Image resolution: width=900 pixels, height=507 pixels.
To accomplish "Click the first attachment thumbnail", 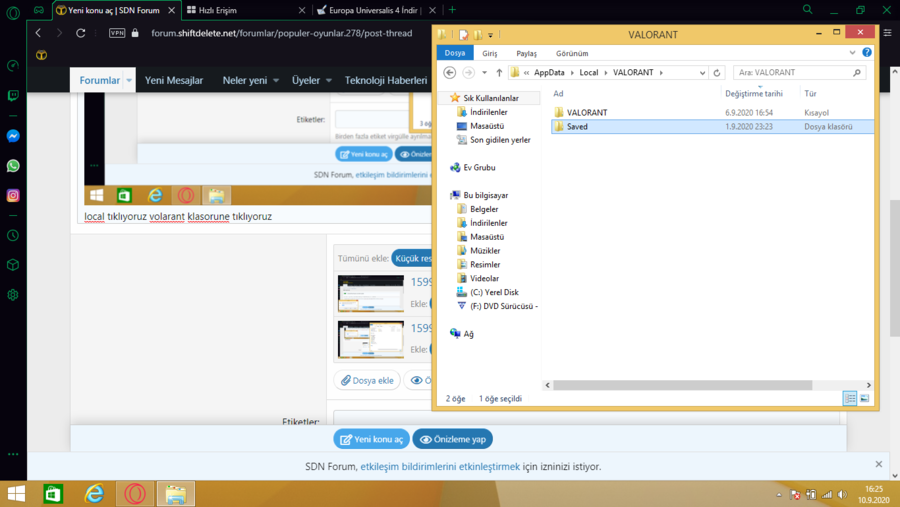I will point(371,293).
